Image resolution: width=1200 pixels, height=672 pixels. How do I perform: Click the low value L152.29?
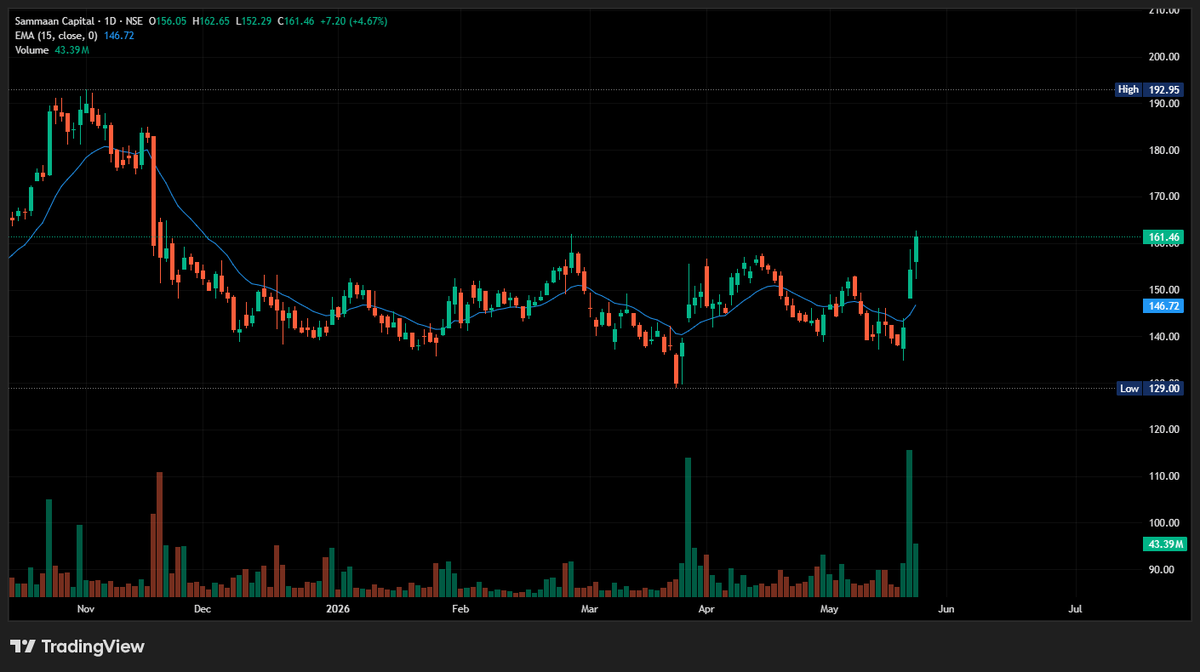[256, 21]
